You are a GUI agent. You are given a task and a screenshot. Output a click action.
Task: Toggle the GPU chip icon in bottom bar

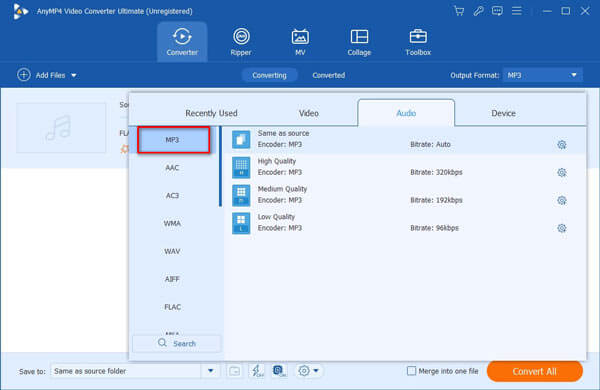click(x=280, y=371)
